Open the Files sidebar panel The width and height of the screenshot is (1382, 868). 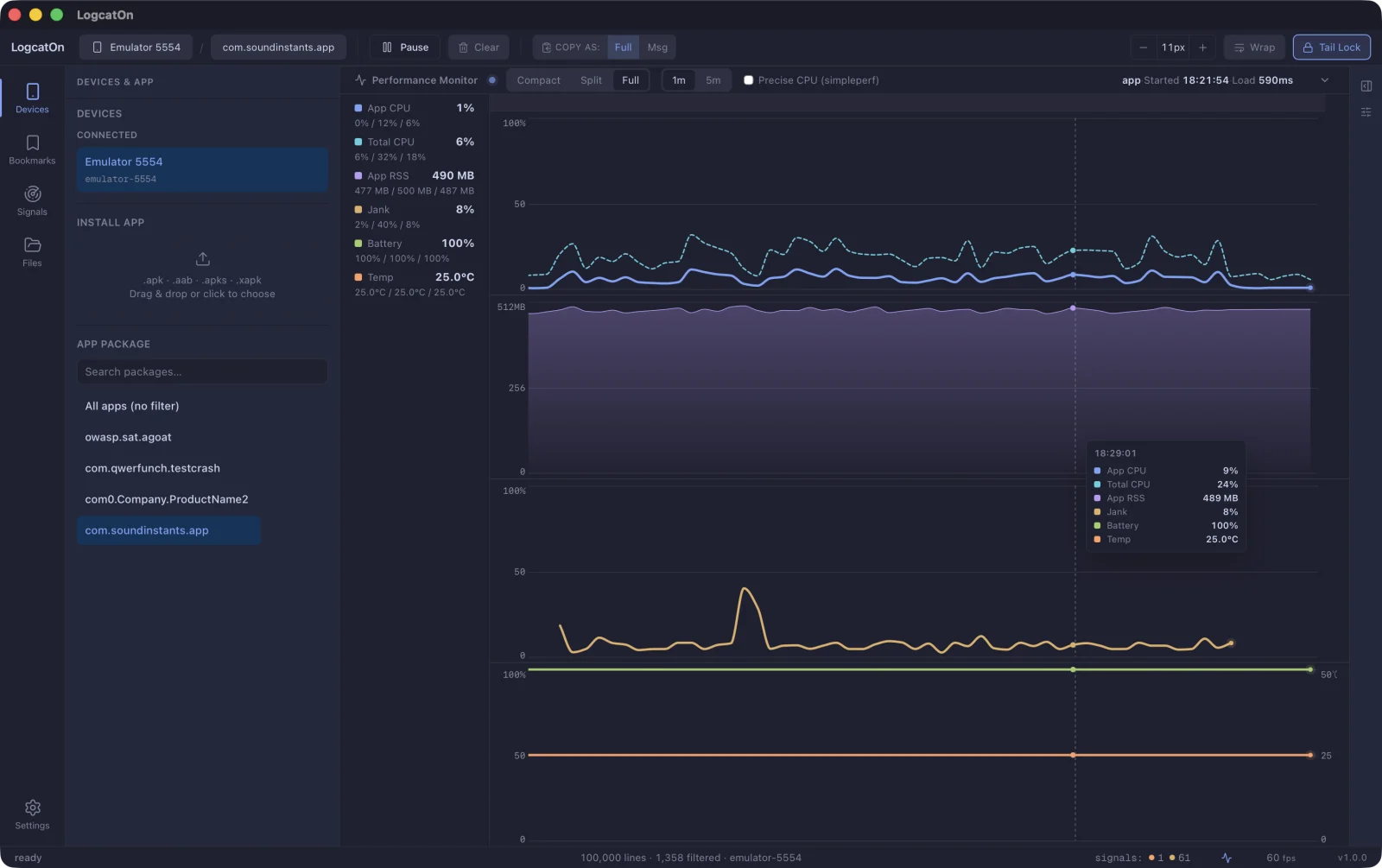click(x=32, y=251)
